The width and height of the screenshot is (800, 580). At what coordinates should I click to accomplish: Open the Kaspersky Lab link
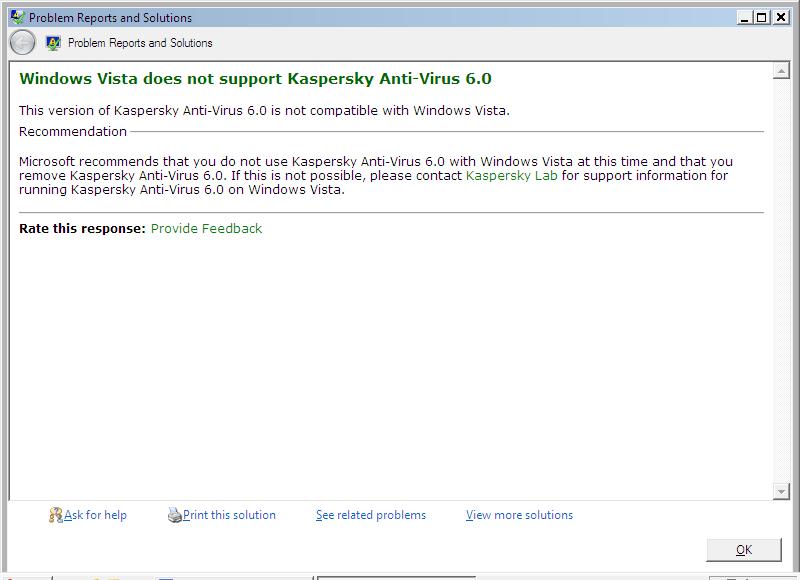pyautogui.click(x=511, y=175)
